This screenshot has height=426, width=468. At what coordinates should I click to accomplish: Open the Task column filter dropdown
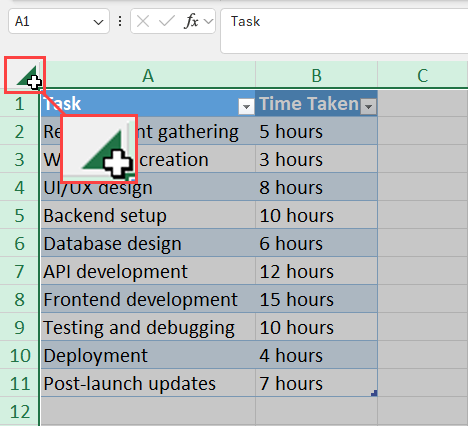(246, 107)
